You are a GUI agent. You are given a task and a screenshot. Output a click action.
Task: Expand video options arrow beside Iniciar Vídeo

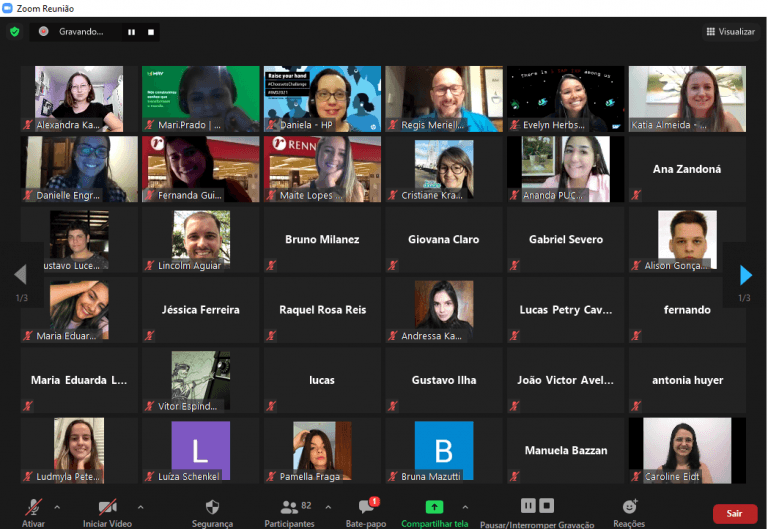pyautogui.click(x=140, y=507)
